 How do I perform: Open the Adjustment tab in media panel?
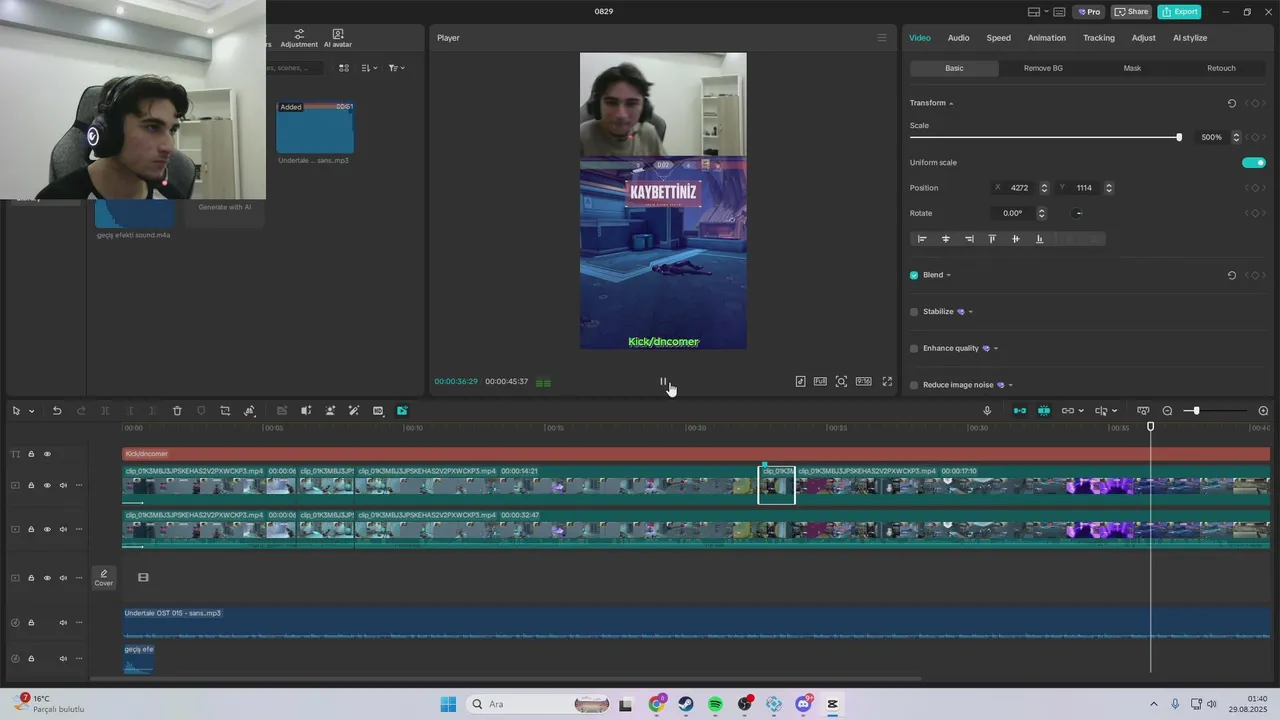[x=299, y=38]
